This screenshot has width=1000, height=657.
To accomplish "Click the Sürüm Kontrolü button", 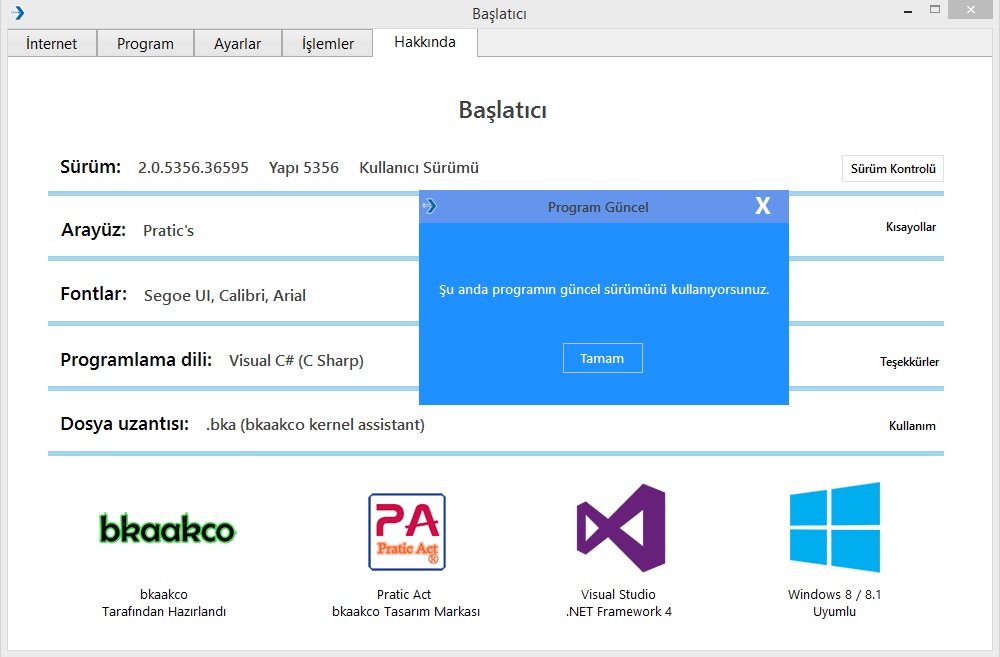I will point(892,169).
